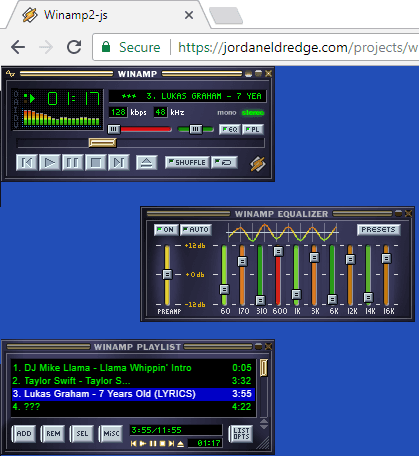The width and height of the screenshot is (419, 456).
Task: Click the spectrum visualizer in main window
Action: 61,117
